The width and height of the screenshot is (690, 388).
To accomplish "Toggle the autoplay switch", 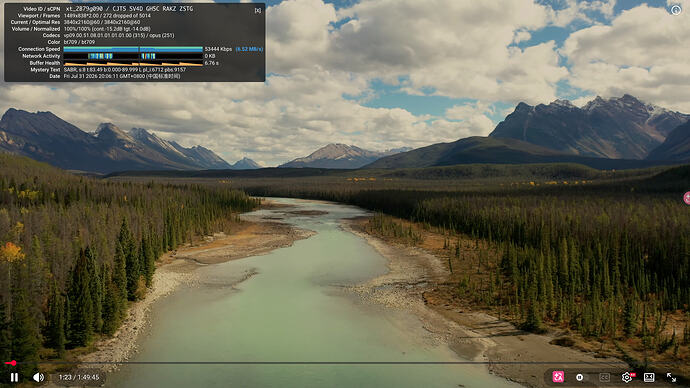I will pyautogui.click(x=581, y=377).
